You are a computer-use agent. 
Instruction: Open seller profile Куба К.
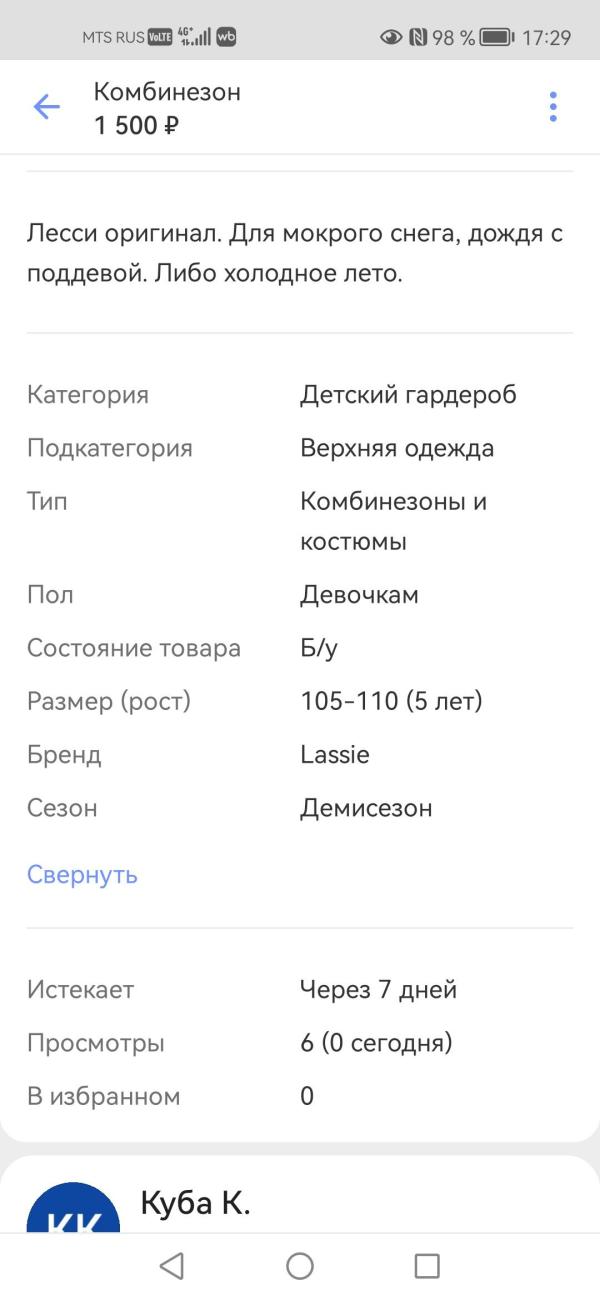pos(195,1203)
